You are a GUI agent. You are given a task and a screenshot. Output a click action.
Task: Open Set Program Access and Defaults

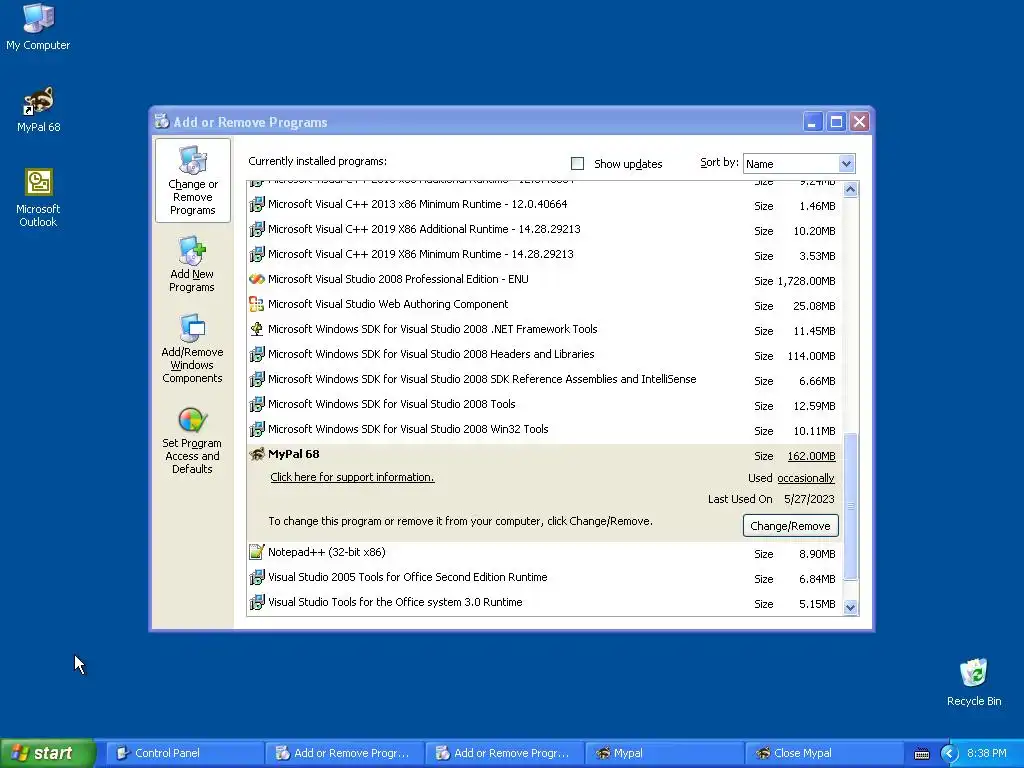(x=192, y=441)
